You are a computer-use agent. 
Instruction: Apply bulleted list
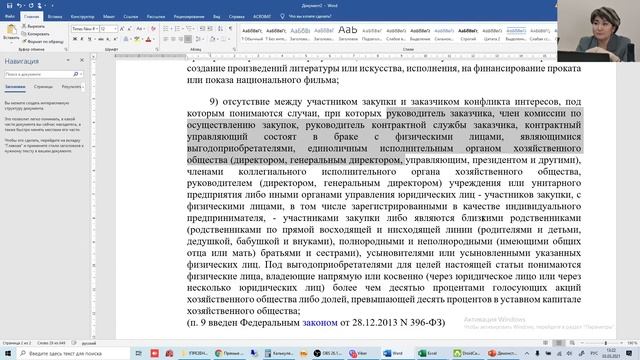[x=166, y=29]
